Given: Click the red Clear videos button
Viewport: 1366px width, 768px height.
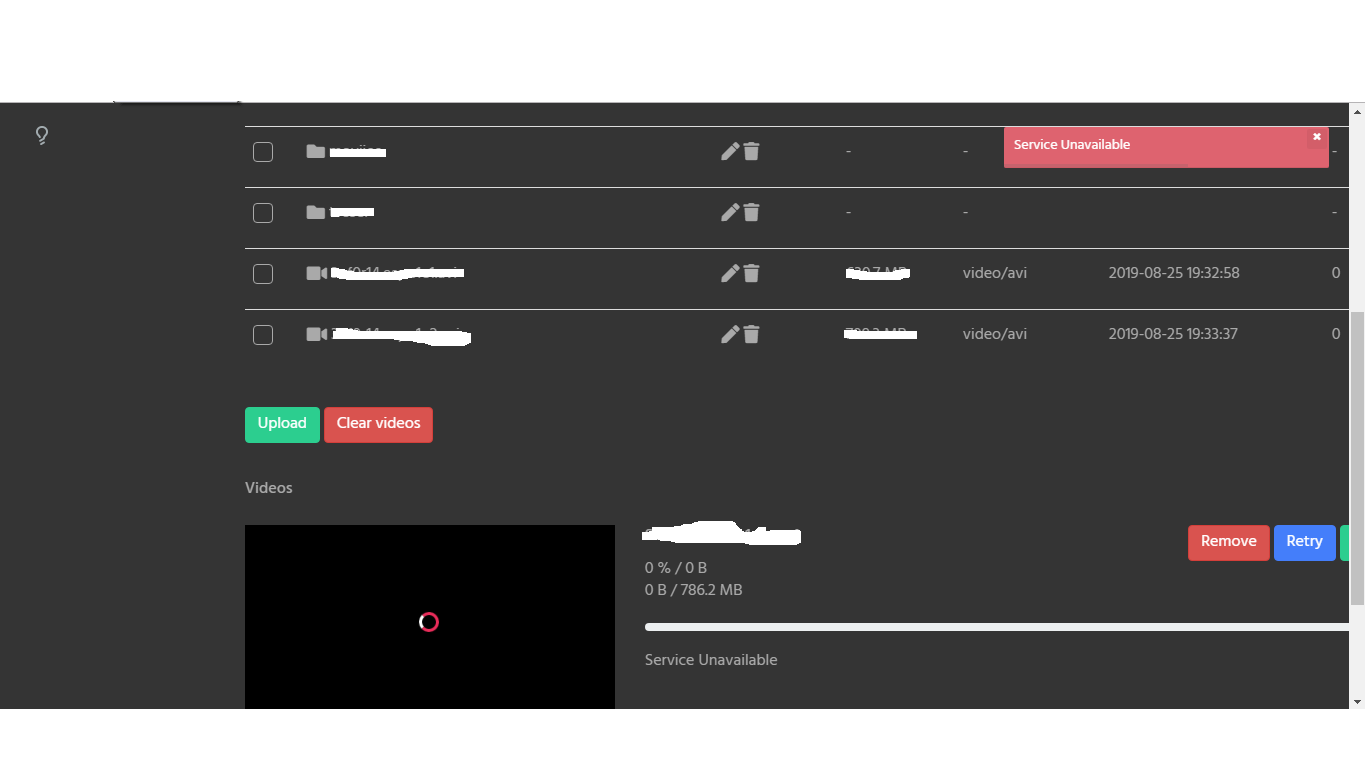Looking at the screenshot, I should click(x=378, y=424).
